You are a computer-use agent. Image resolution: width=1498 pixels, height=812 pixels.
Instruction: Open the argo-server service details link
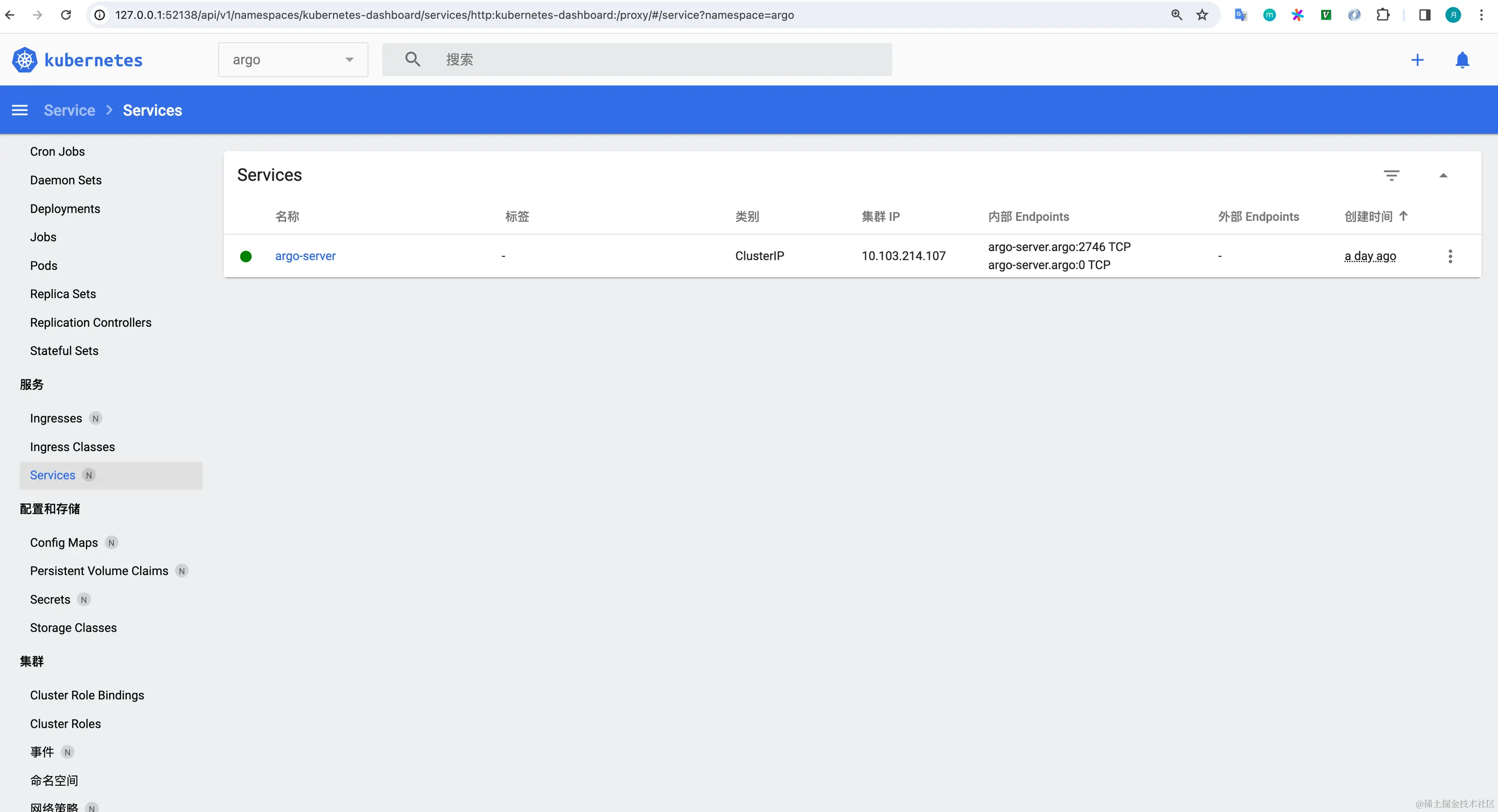click(x=305, y=256)
